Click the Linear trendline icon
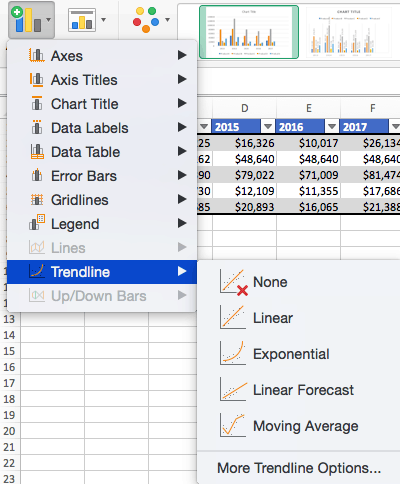The height and width of the screenshot is (484, 400). point(233,317)
